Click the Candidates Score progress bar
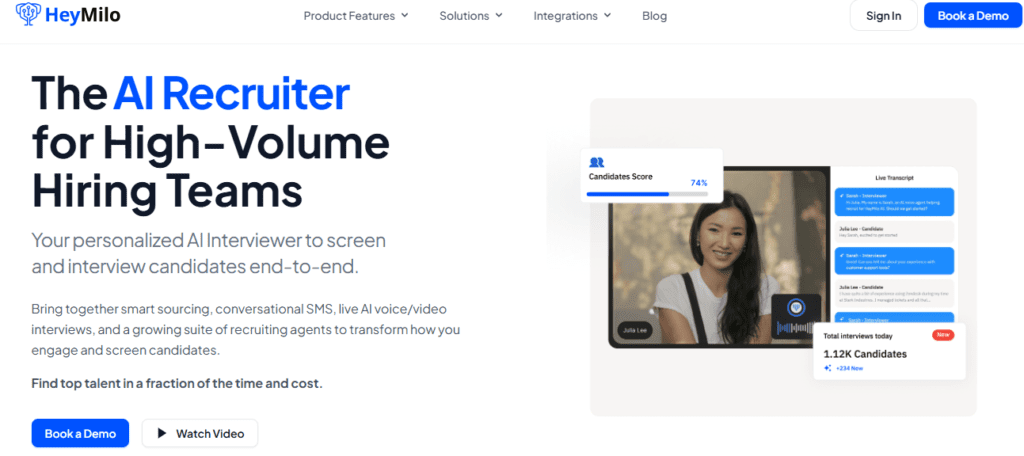Screen dimensions: 1024x456 pyautogui.click(x=647, y=194)
